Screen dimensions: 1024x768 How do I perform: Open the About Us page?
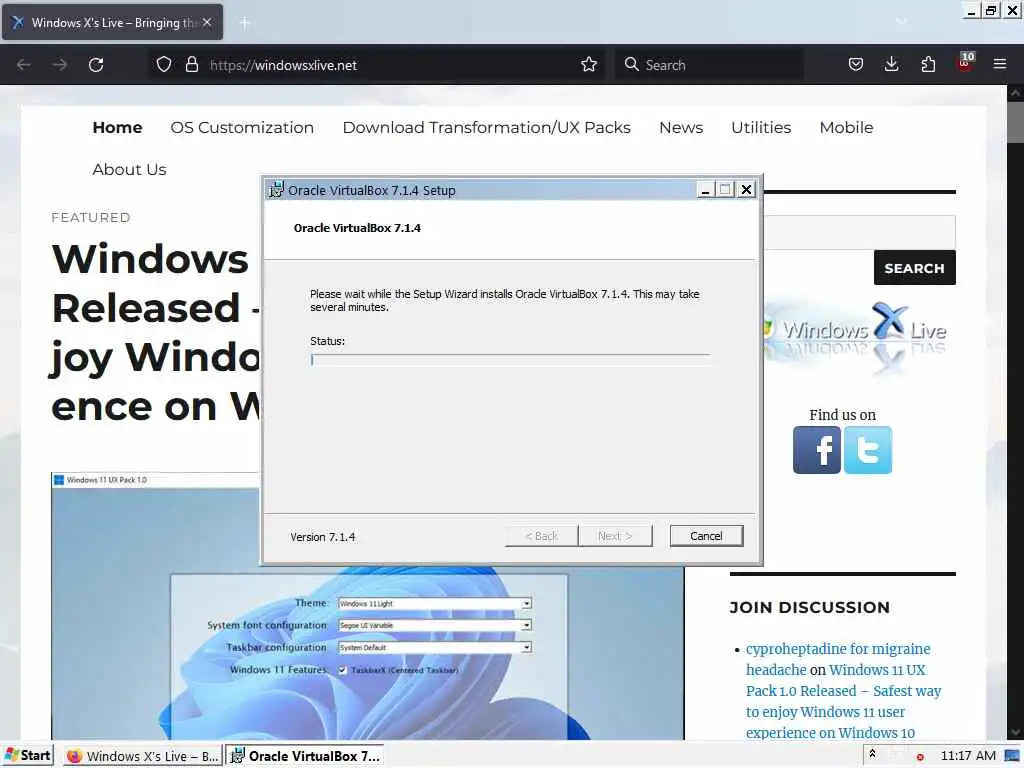(x=129, y=170)
